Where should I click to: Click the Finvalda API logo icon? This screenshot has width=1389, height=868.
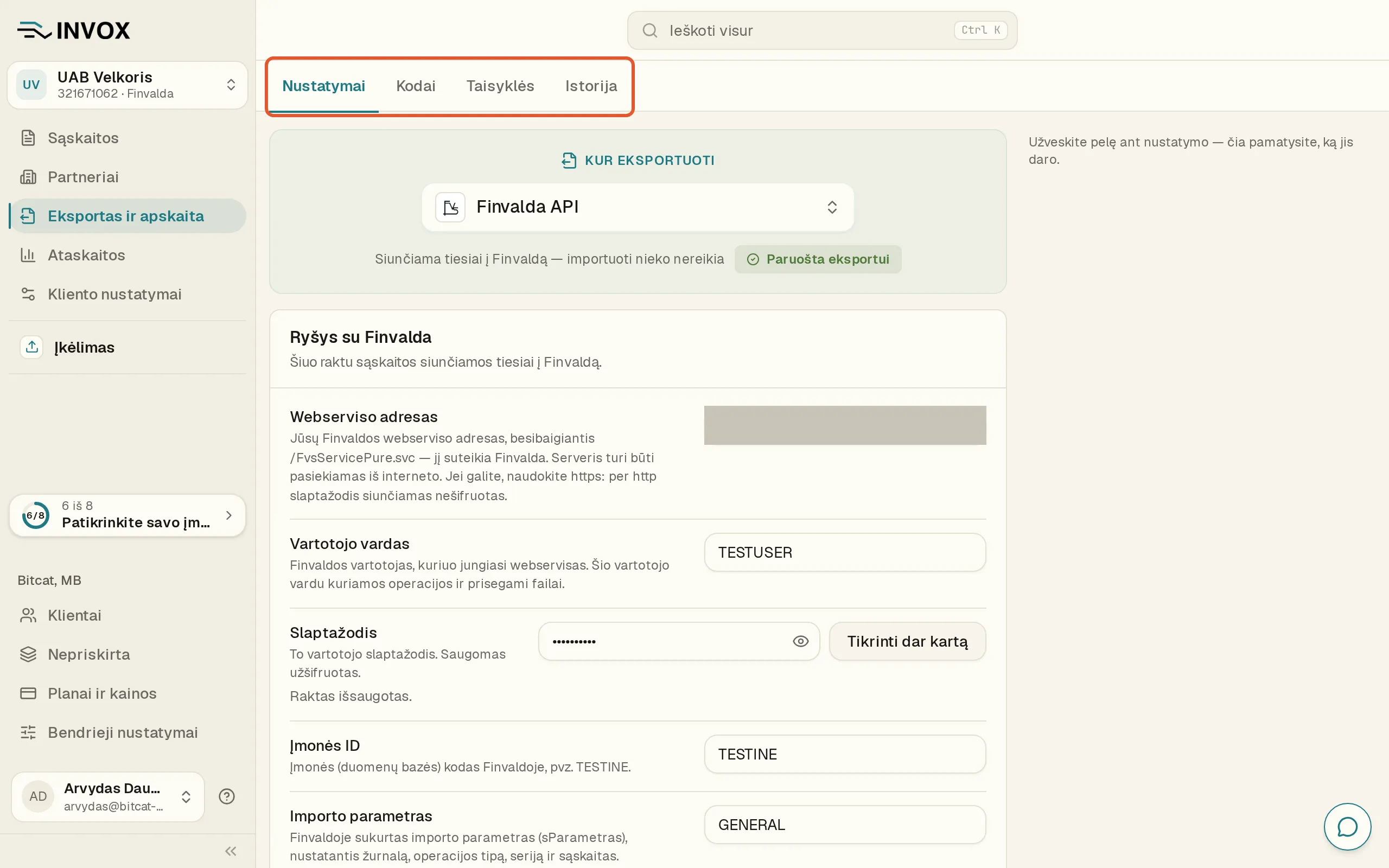(x=450, y=207)
